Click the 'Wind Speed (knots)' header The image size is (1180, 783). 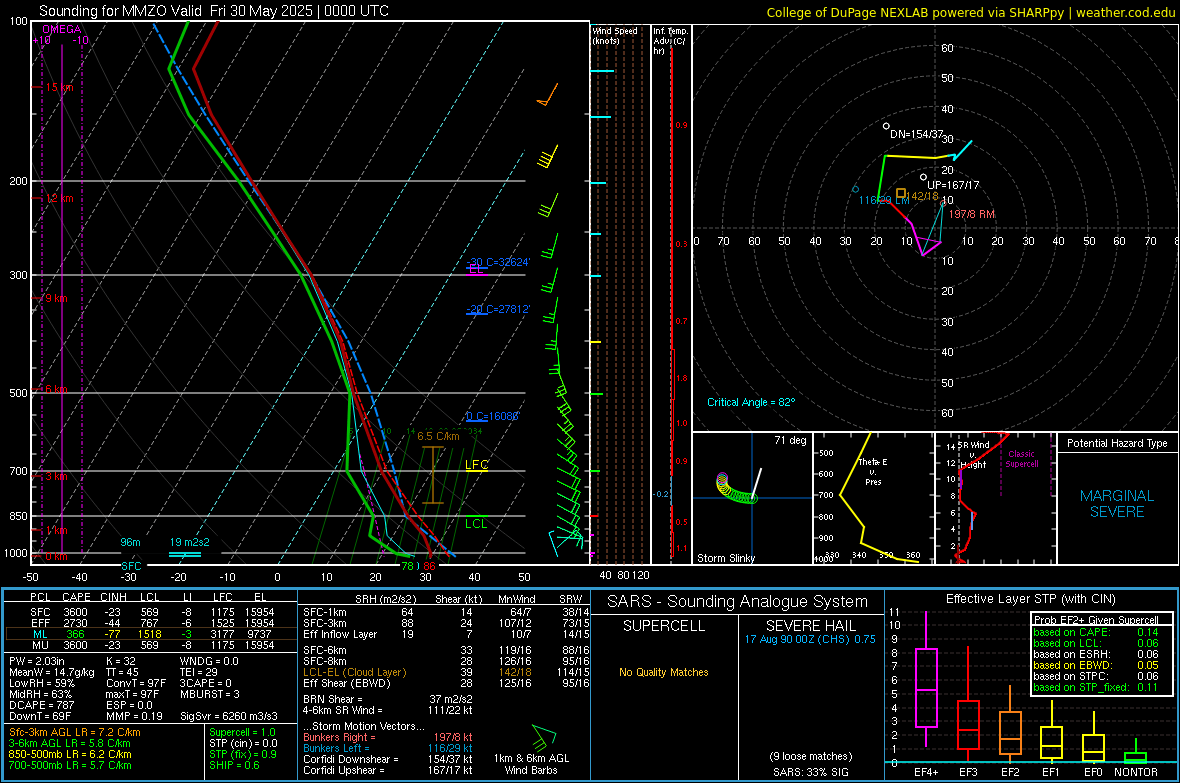pos(615,35)
